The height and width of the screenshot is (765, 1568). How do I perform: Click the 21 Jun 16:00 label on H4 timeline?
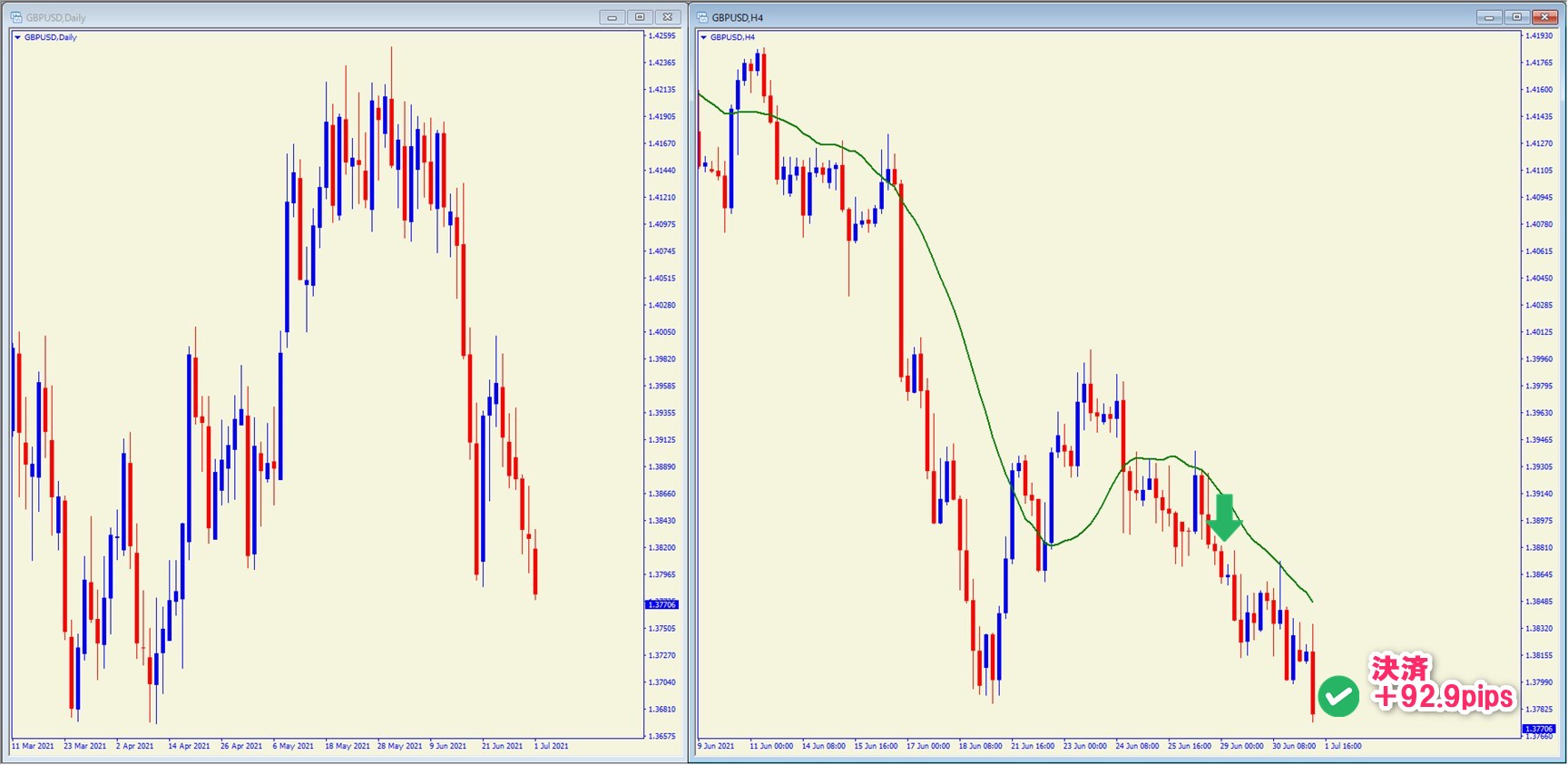(1033, 746)
